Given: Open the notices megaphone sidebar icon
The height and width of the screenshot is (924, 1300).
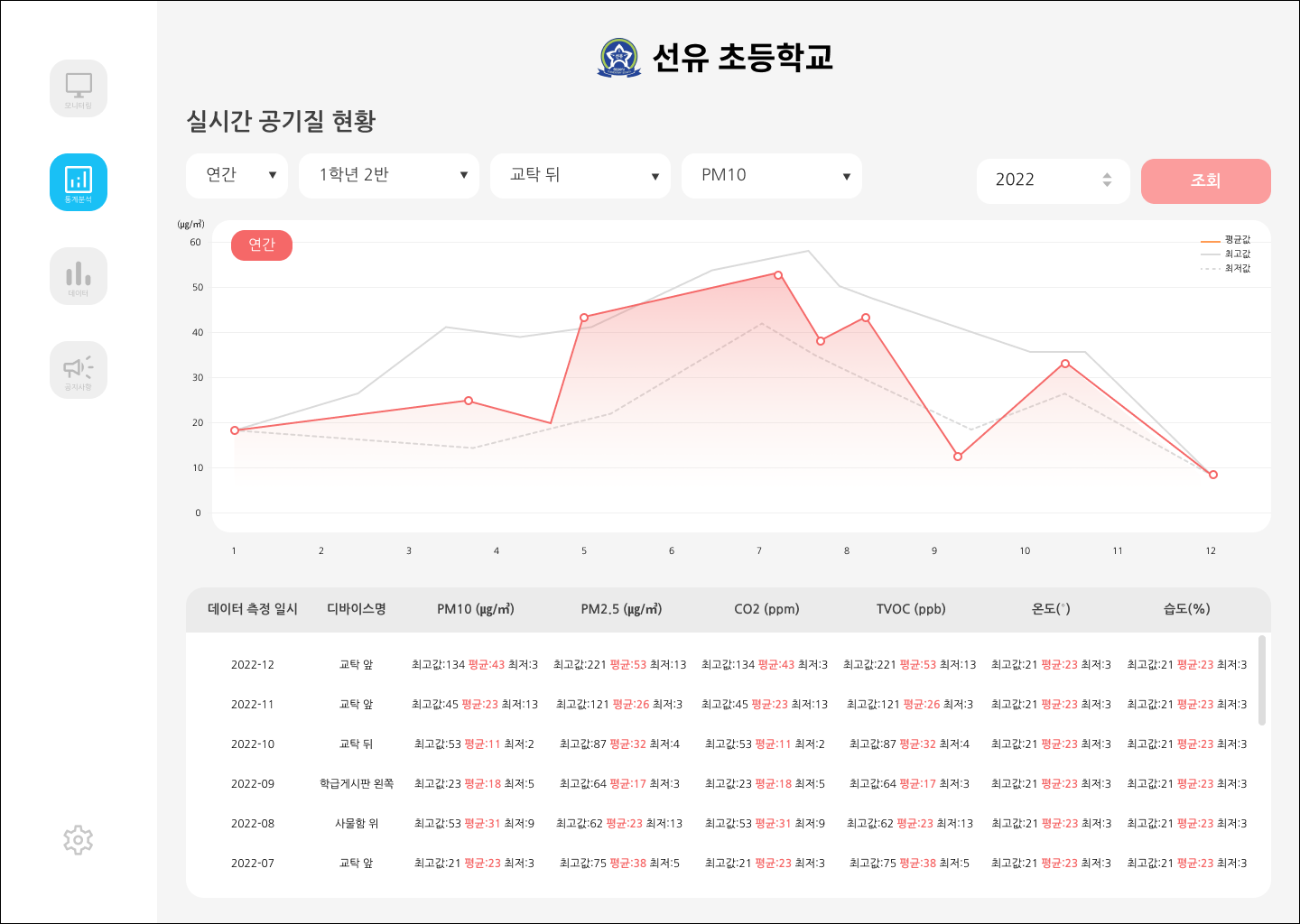Looking at the screenshot, I should (x=79, y=370).
